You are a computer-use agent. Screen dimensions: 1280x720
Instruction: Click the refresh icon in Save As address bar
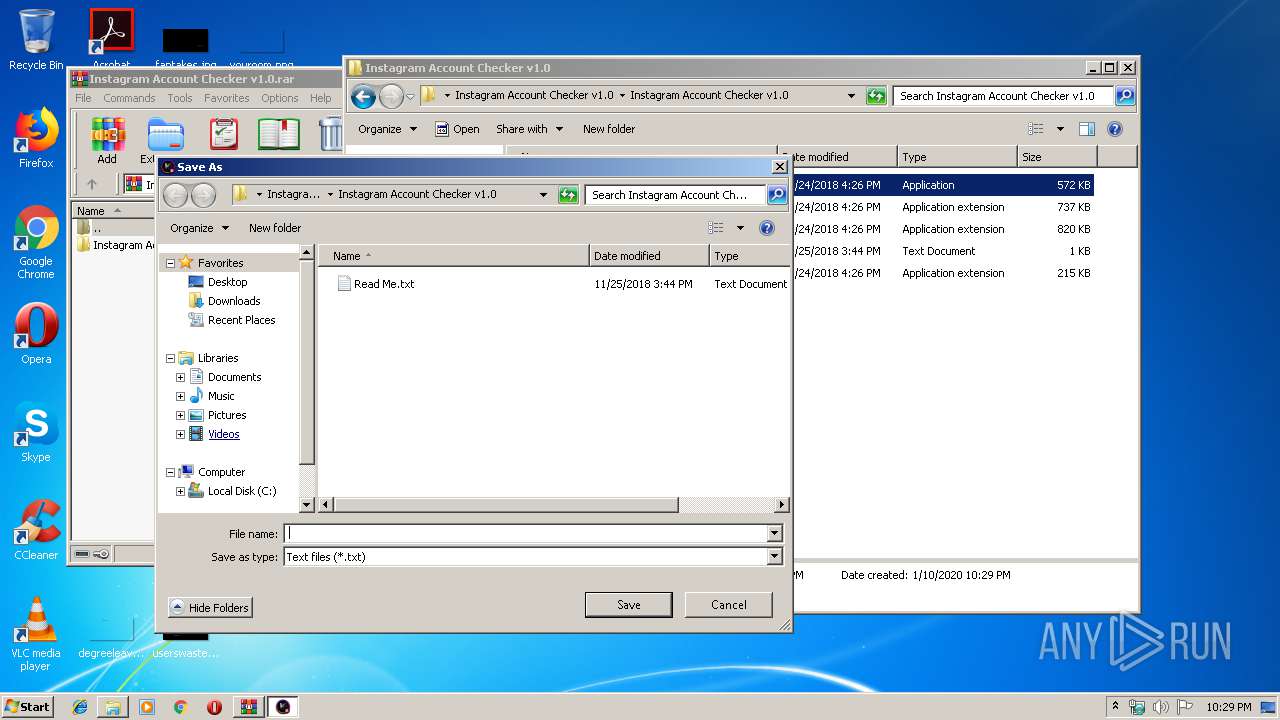tap(568, 195)
